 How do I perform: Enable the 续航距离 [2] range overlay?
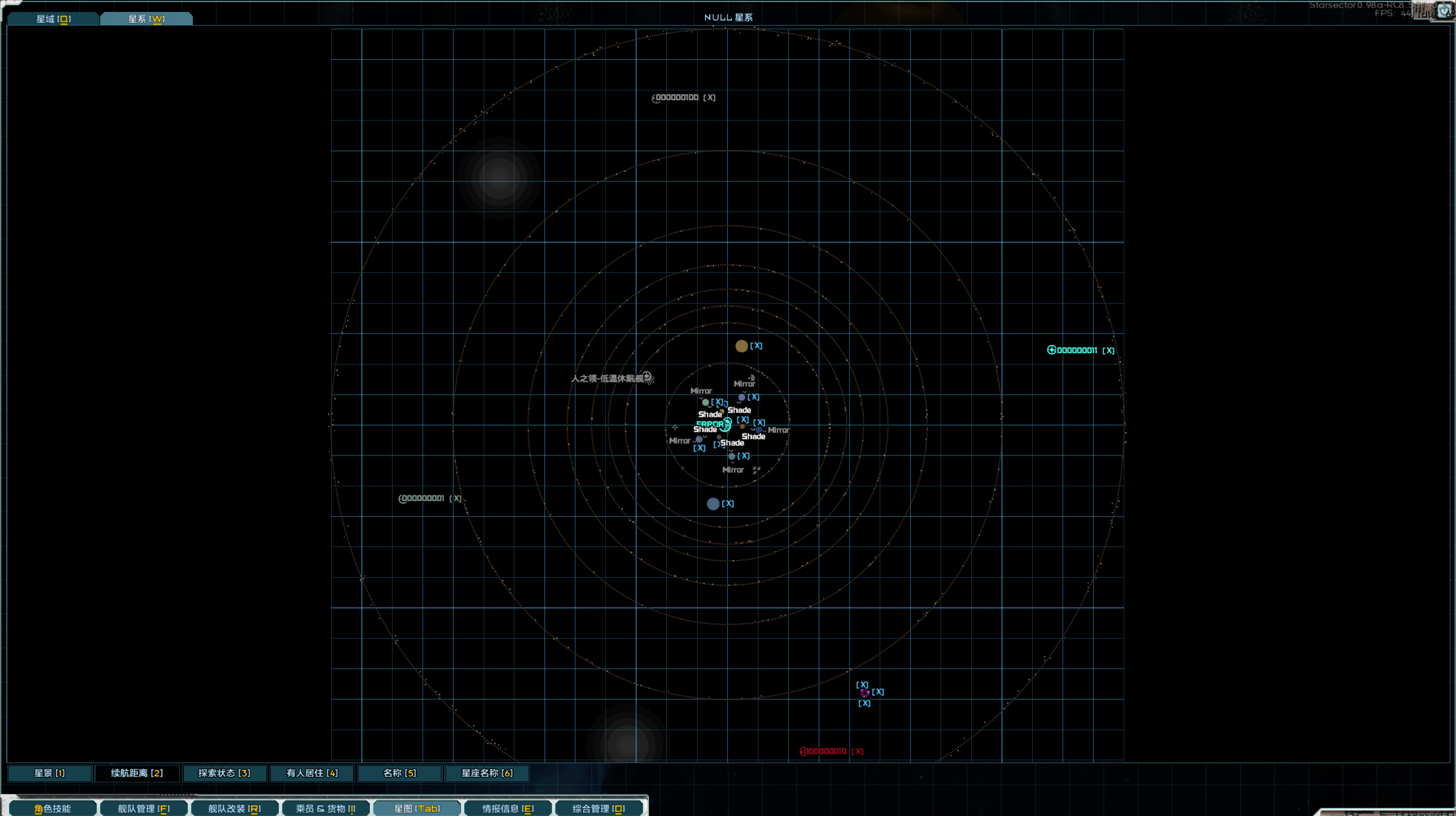pos(137,773)
